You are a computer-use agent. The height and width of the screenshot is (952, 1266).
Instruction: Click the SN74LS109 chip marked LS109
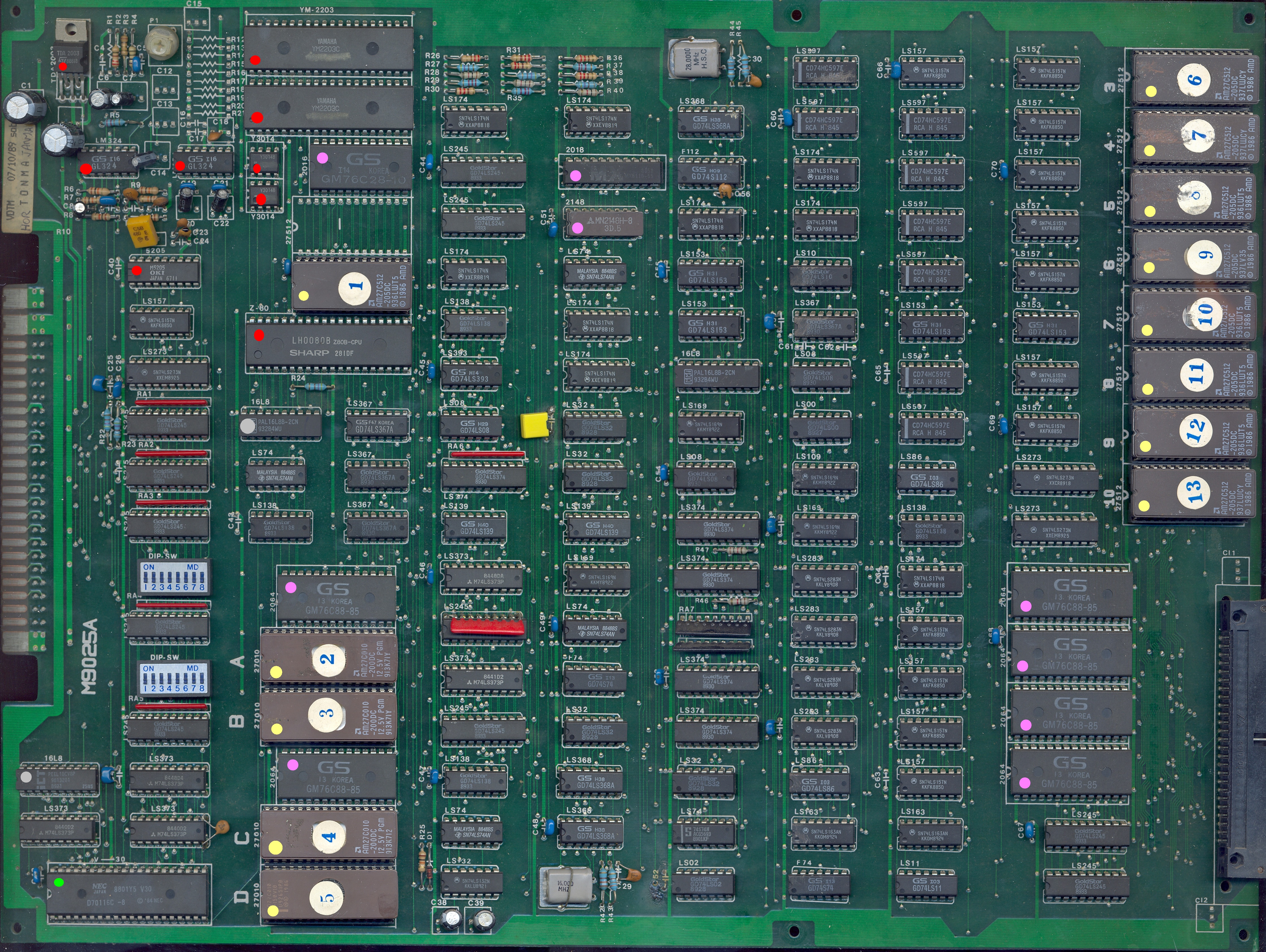coord(824,478)
